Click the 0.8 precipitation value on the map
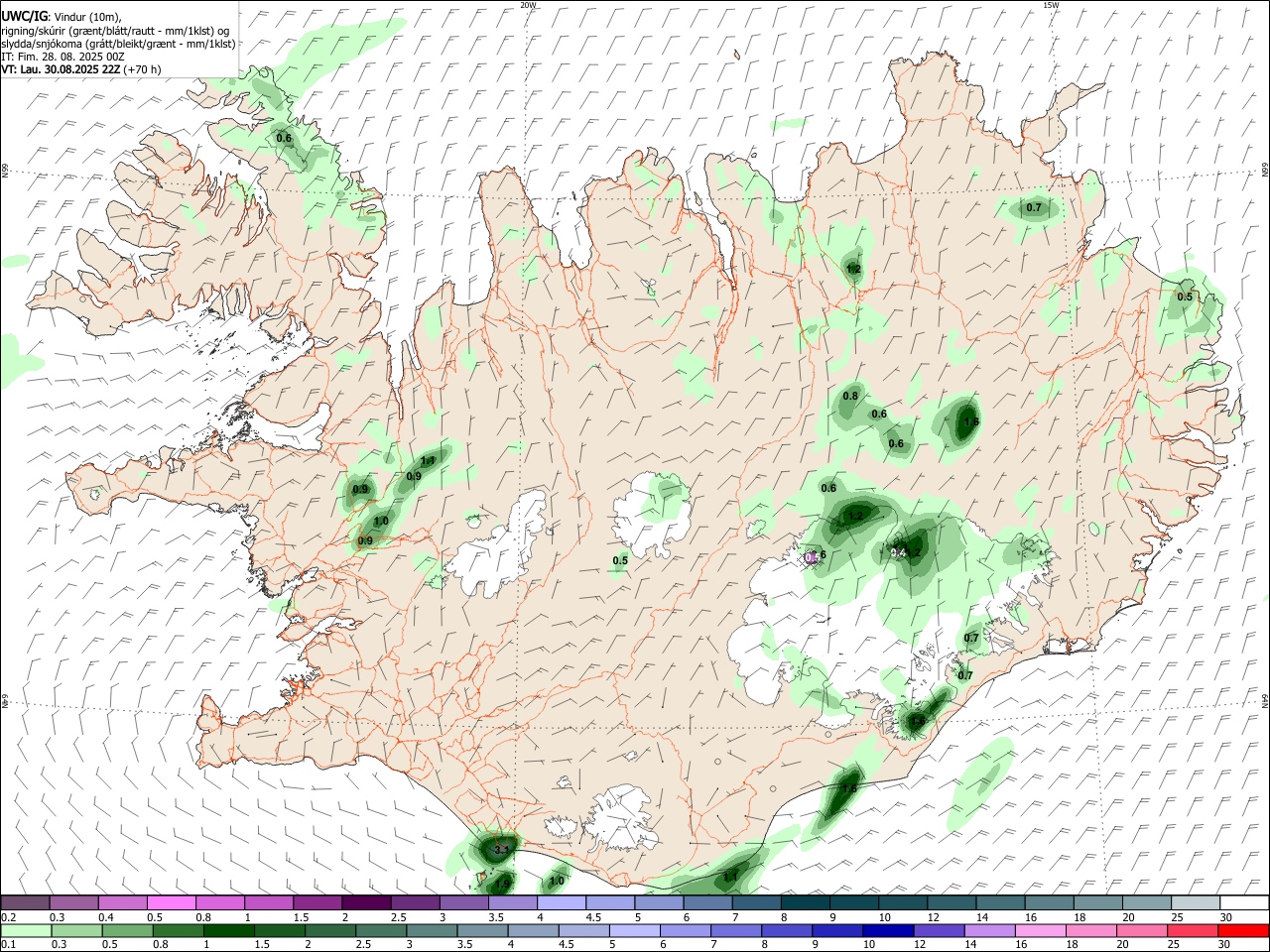 pos(850,397)
